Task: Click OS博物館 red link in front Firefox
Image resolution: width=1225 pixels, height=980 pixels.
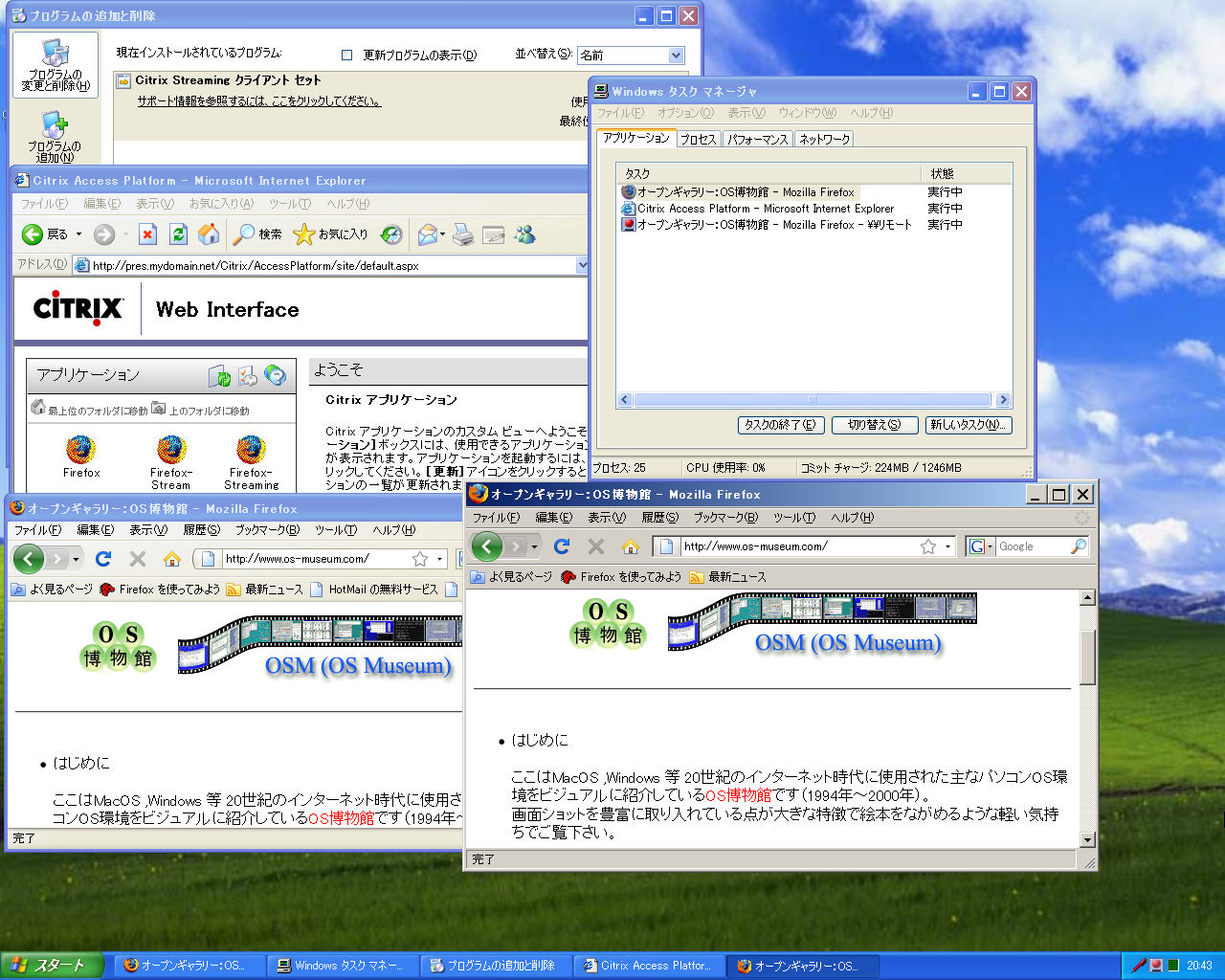Action: click(x=738, y=795)
